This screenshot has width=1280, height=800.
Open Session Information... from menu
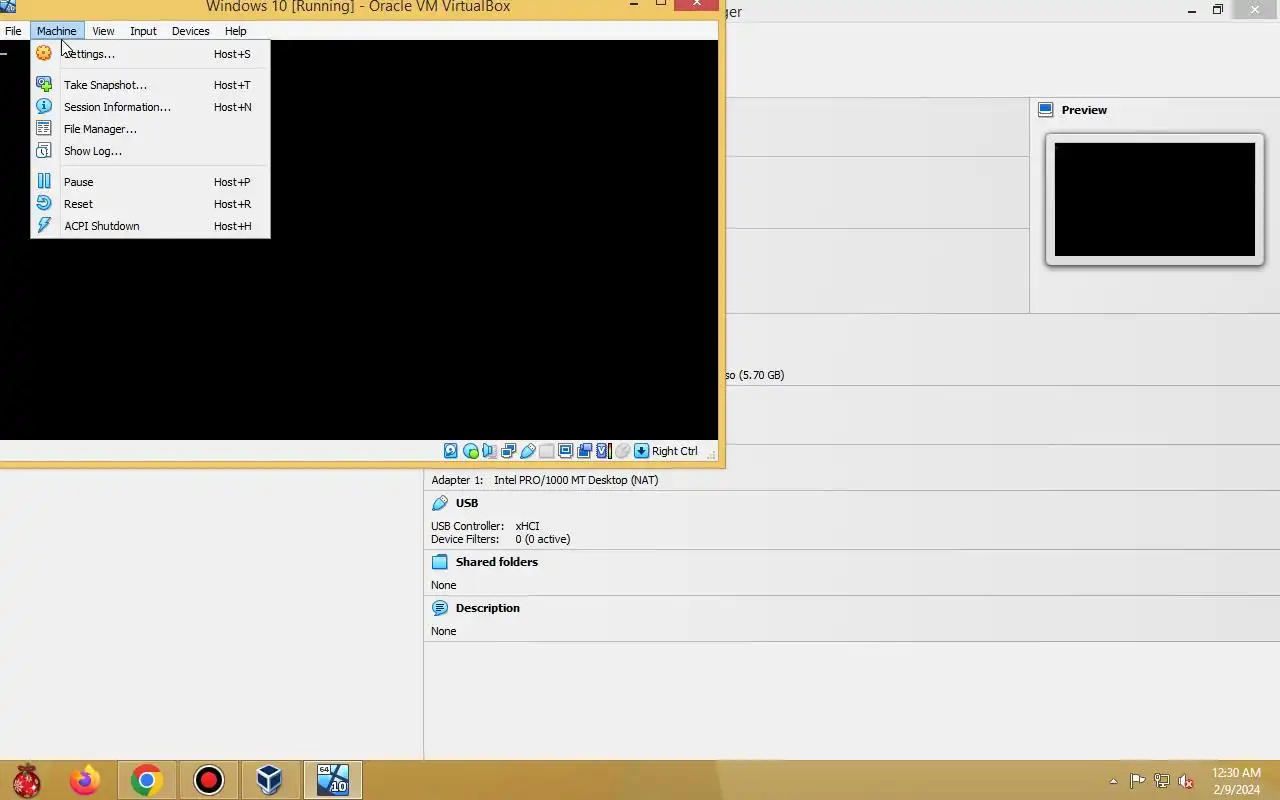[150, 107]
